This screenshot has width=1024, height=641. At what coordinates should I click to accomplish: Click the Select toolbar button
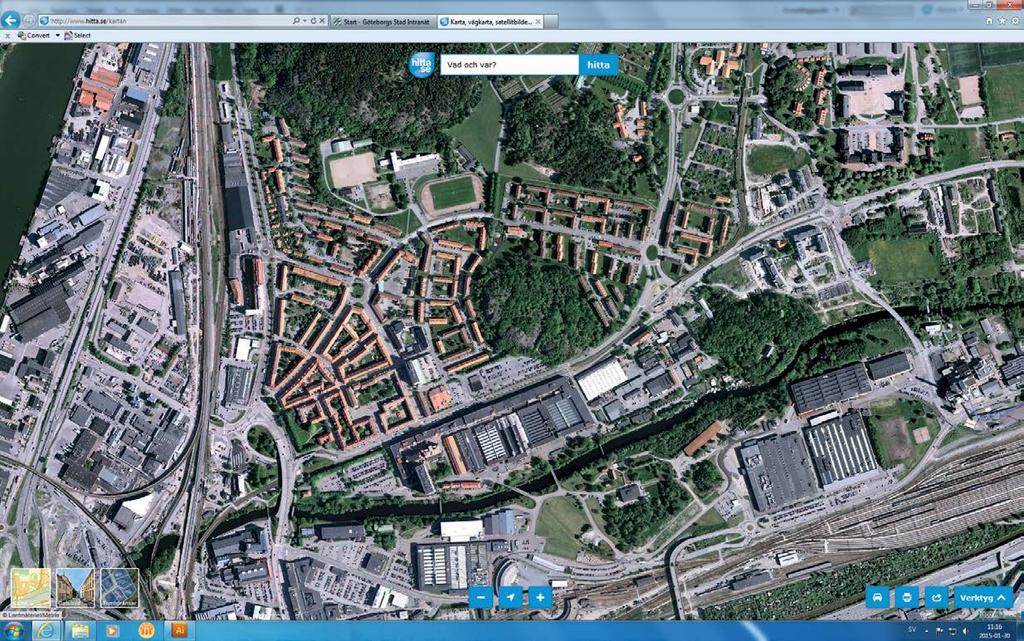pos(78,35)
